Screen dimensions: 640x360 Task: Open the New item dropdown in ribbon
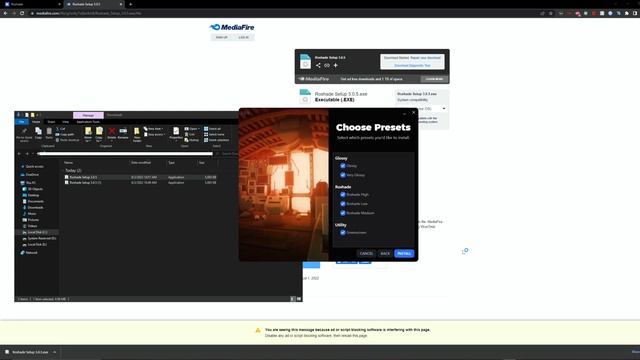(154, 129)
